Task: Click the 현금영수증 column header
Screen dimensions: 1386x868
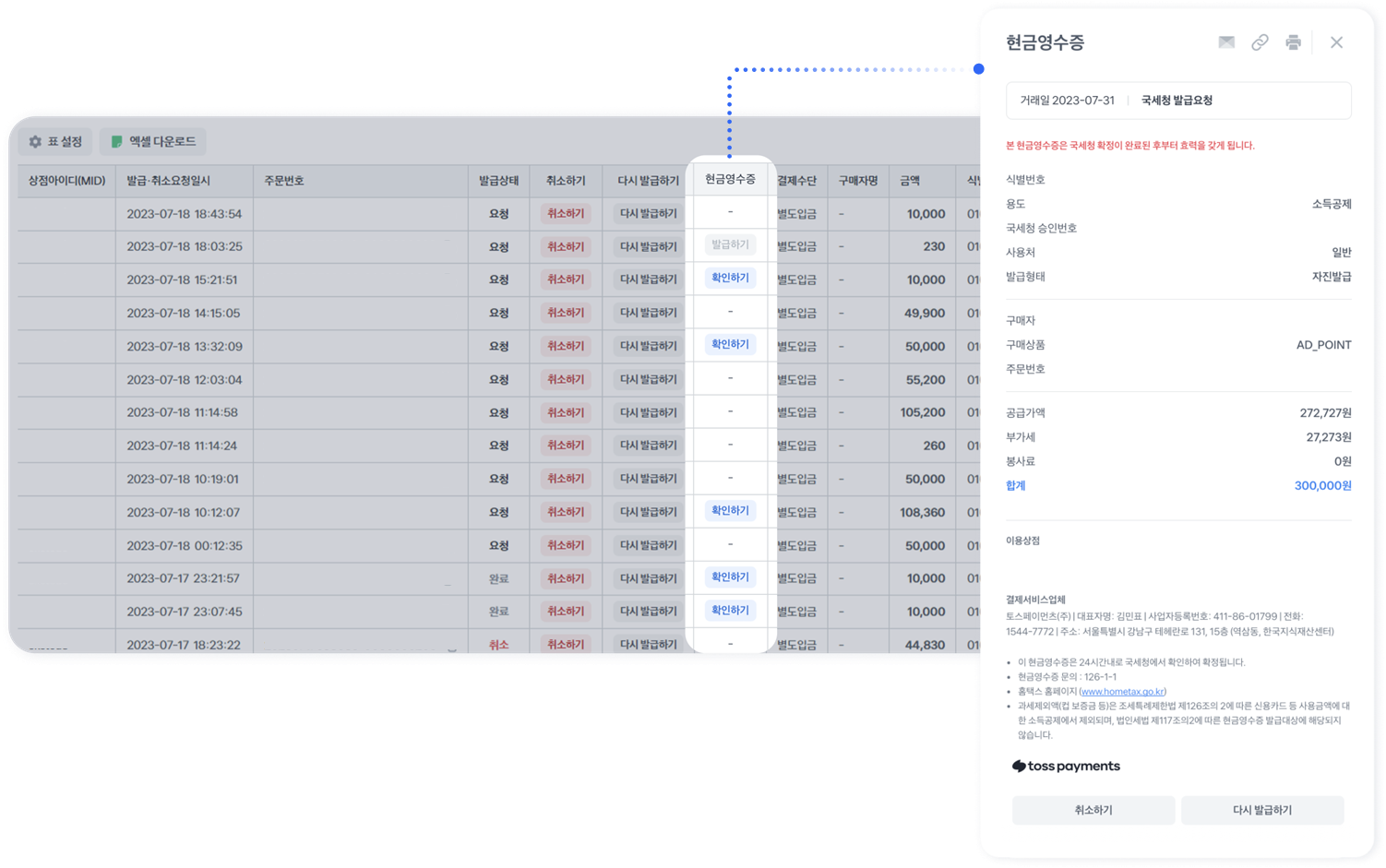Action: 730,179
